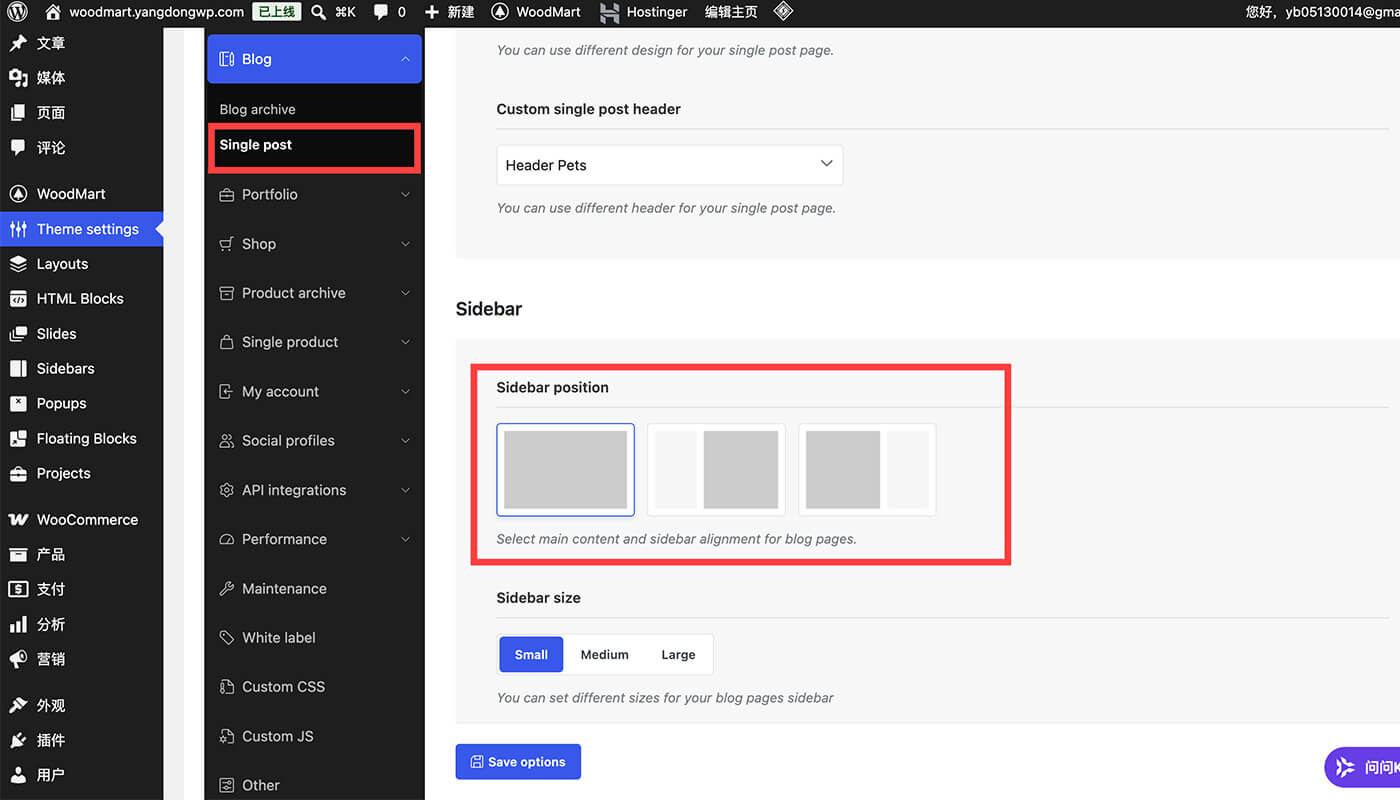
Task: Click the diamond icon after 编辑主页
Action: click(x=784, y=12)
